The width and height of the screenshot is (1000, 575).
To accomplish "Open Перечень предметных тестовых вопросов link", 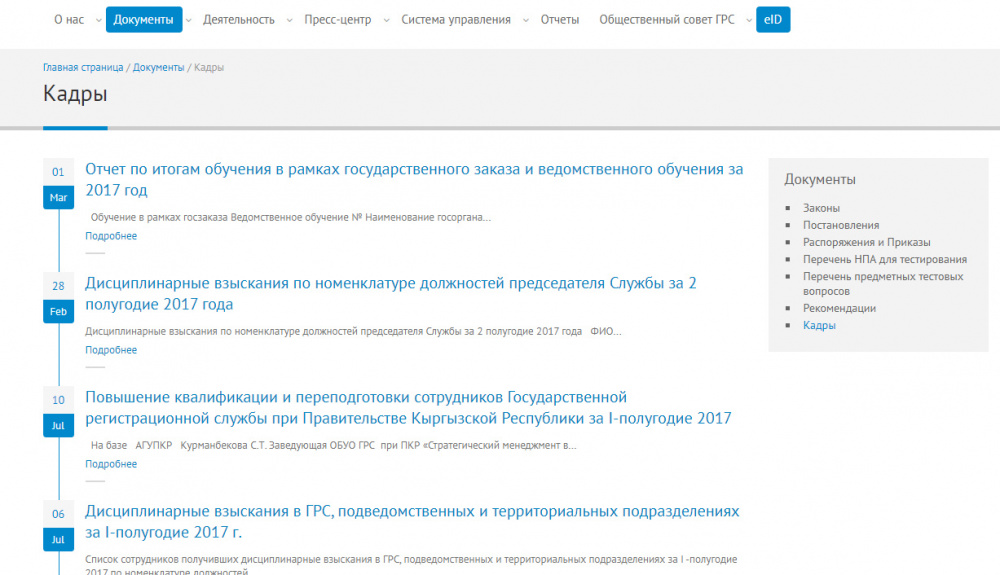I will [x=883, y=284].
